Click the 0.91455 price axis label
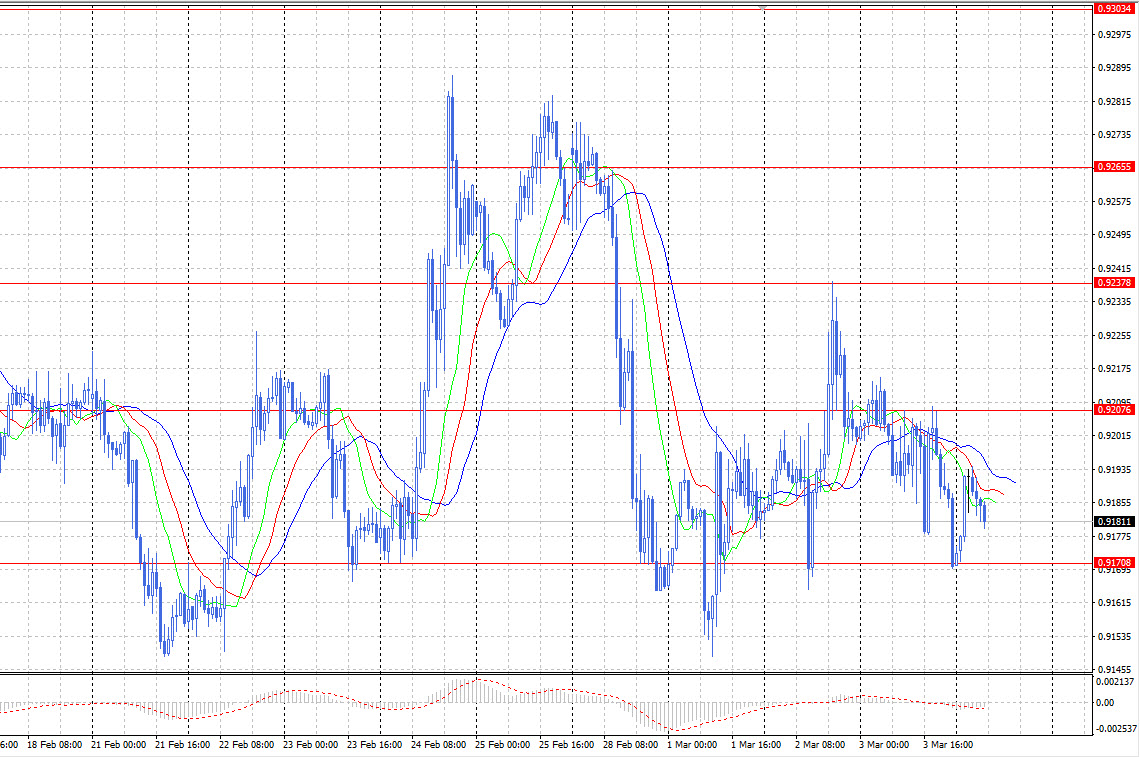 pos(1115,670)
